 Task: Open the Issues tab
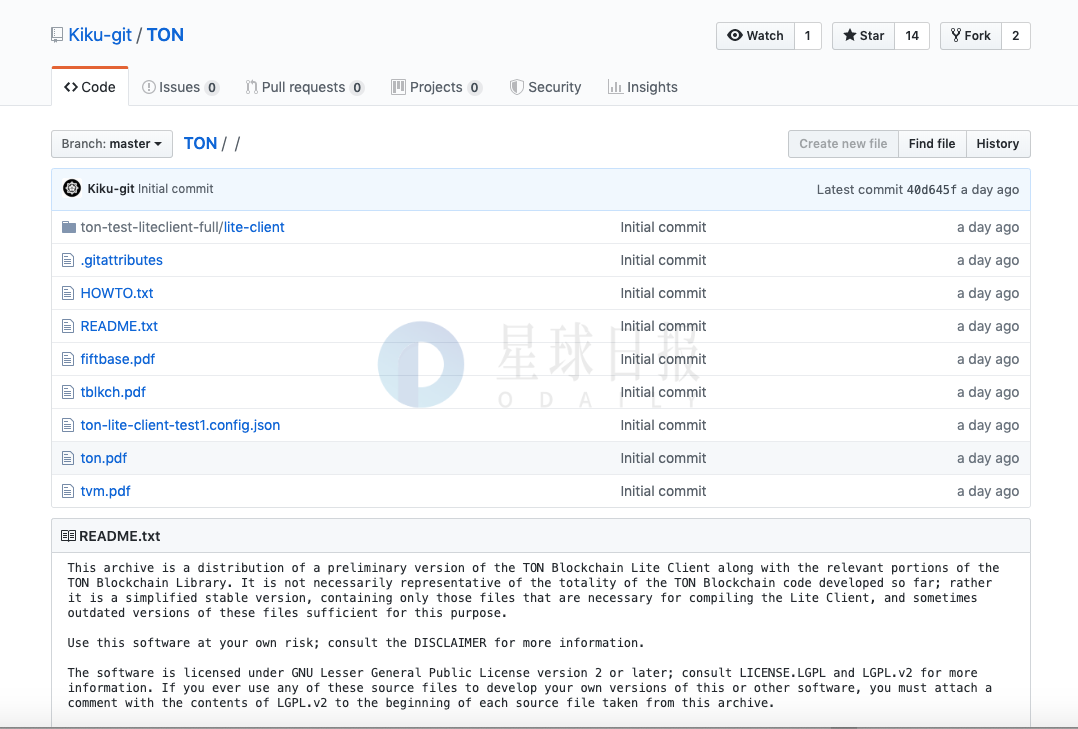(180, 87)
